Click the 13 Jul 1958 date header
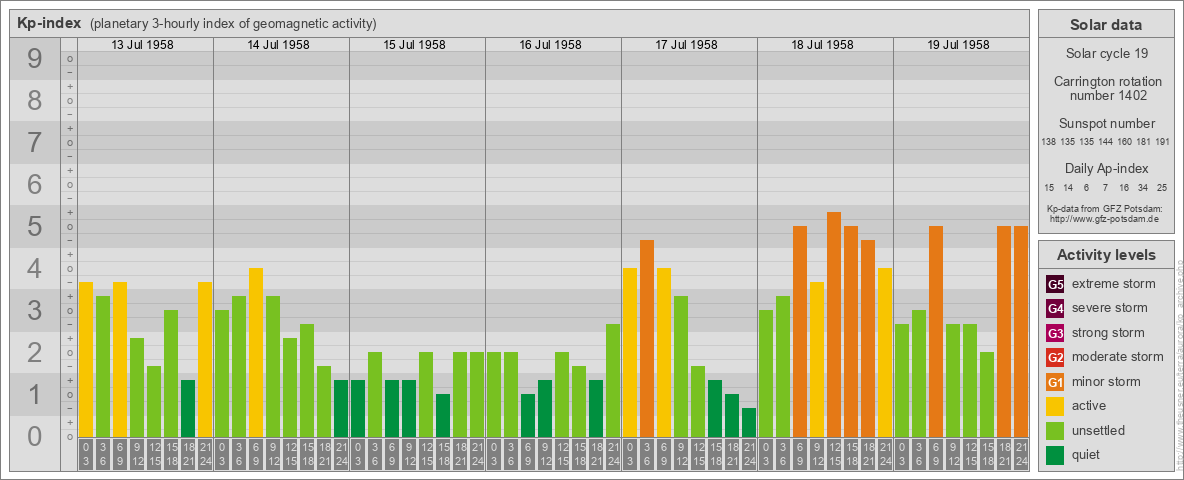The image size is (1184, 480). [x=143, y=45]
